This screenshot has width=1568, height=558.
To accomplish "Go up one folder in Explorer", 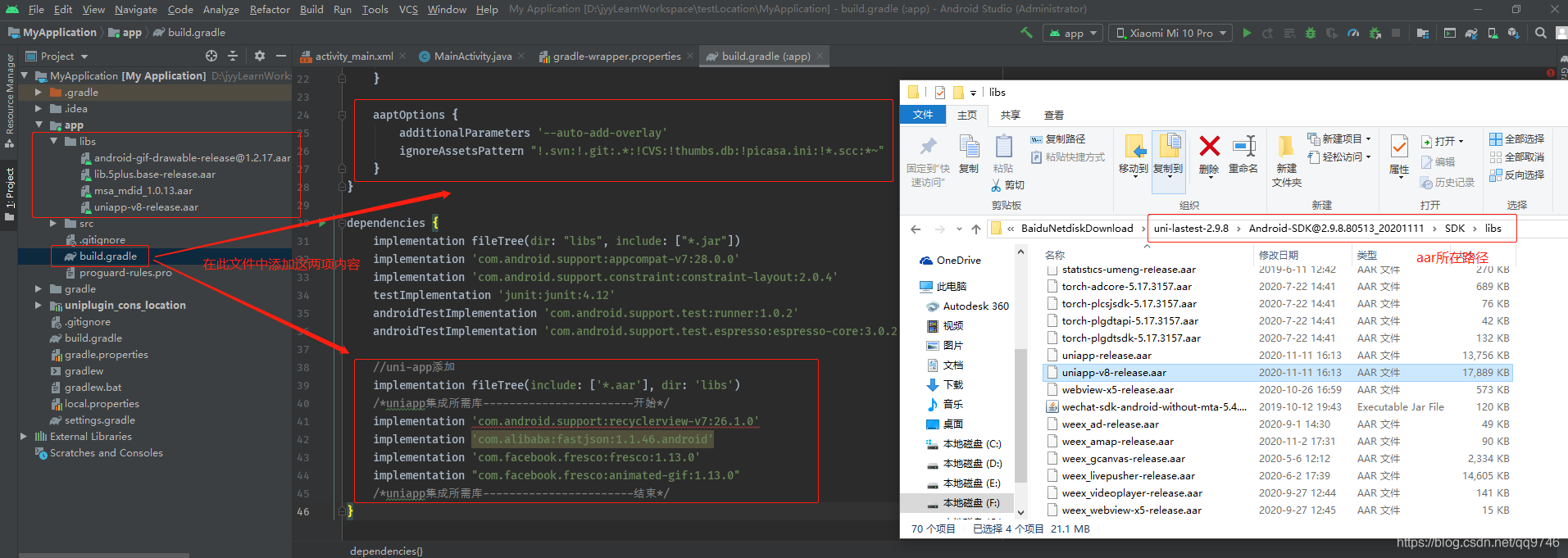I will click(975, 229).
